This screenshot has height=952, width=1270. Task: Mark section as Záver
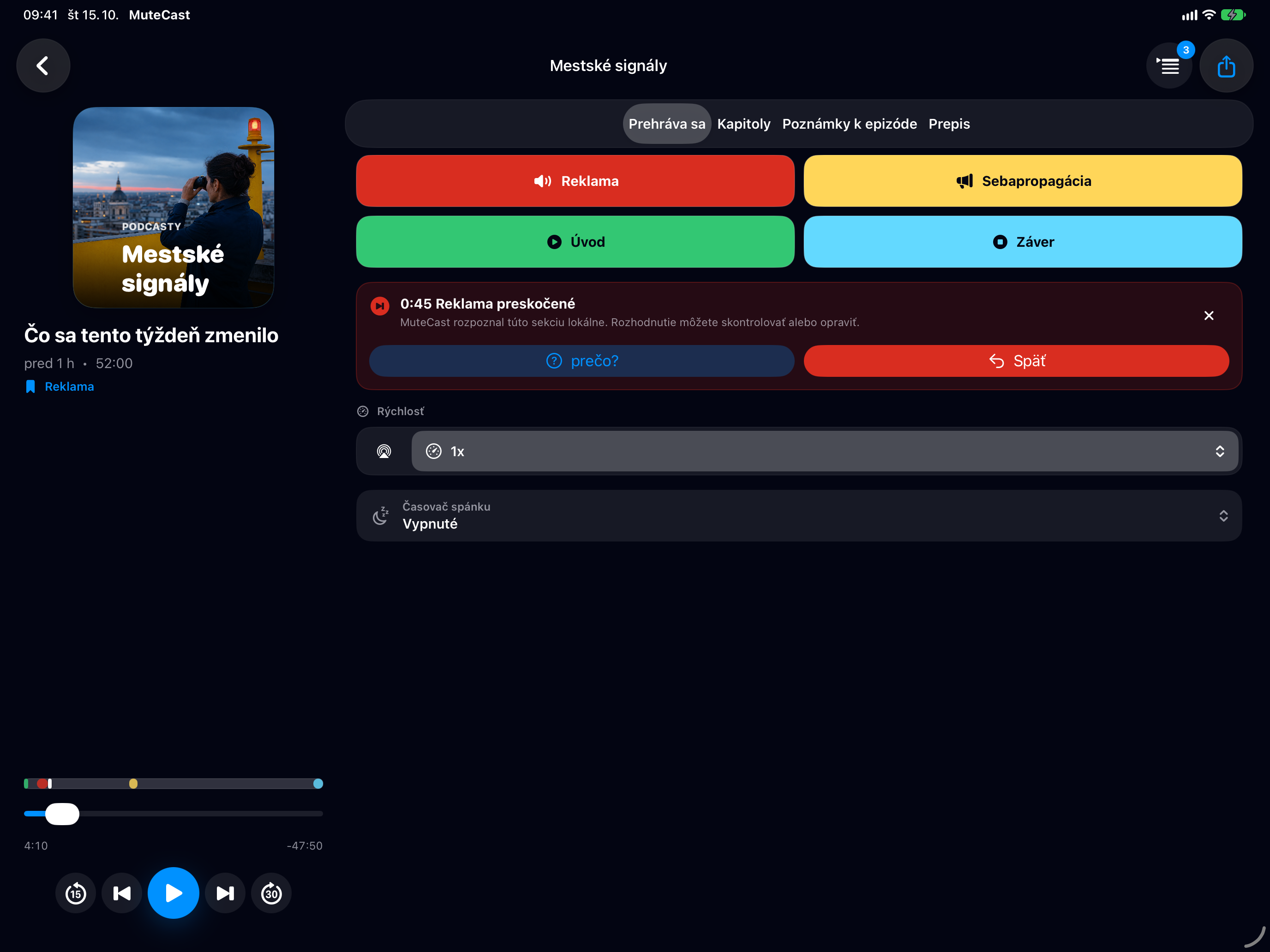click(x=1023, y=242)
